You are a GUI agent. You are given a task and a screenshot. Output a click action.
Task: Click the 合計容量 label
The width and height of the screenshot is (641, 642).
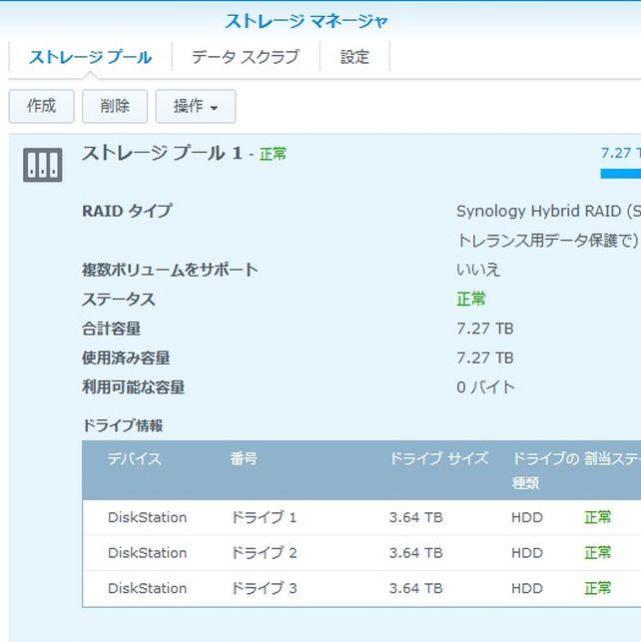111,329
